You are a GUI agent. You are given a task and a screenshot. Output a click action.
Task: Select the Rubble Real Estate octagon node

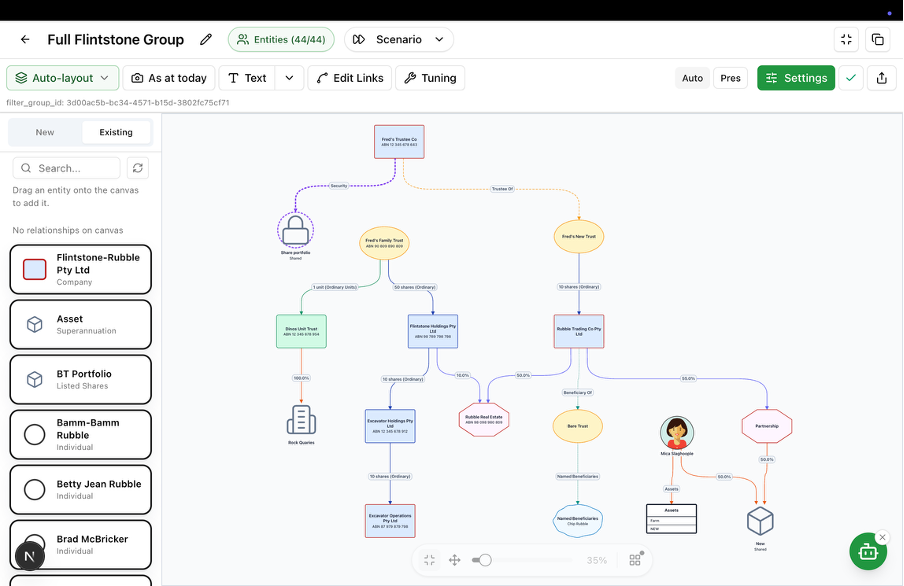(484, 419)
